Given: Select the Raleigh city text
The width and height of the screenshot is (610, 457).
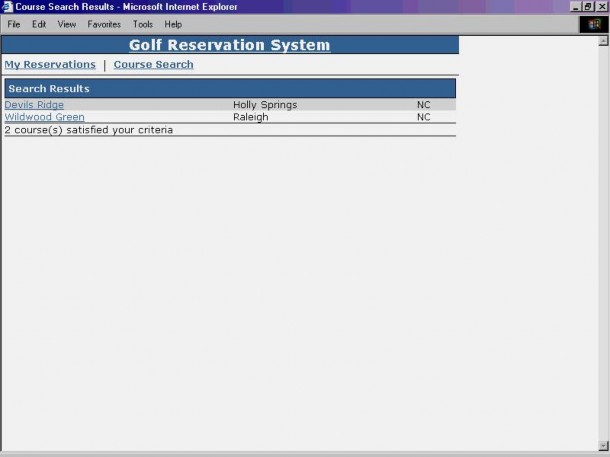Looking at the screenshot, I should tap(251, 117).
